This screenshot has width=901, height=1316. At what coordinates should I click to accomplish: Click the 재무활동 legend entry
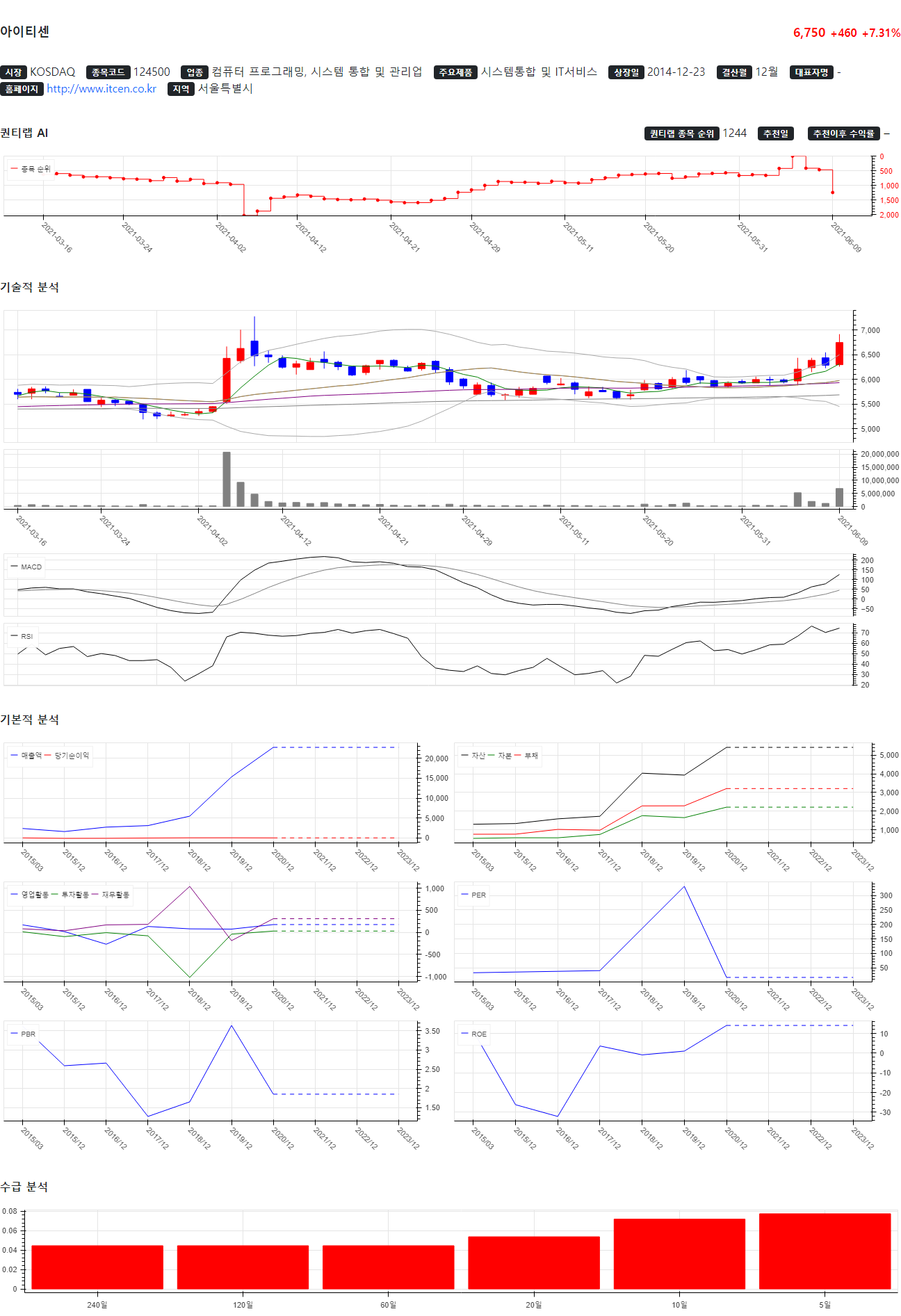pos(111,895)
